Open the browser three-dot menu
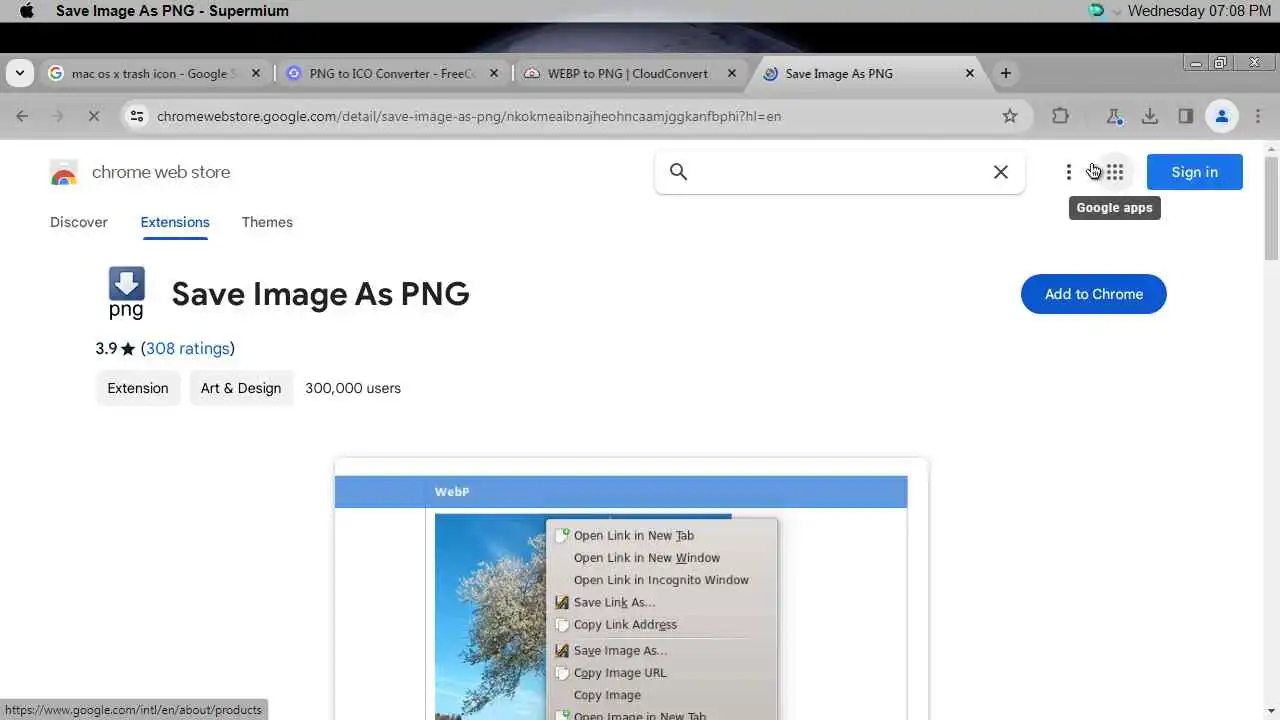This screenshot has width=1280, height=720. pos(1258,116)
